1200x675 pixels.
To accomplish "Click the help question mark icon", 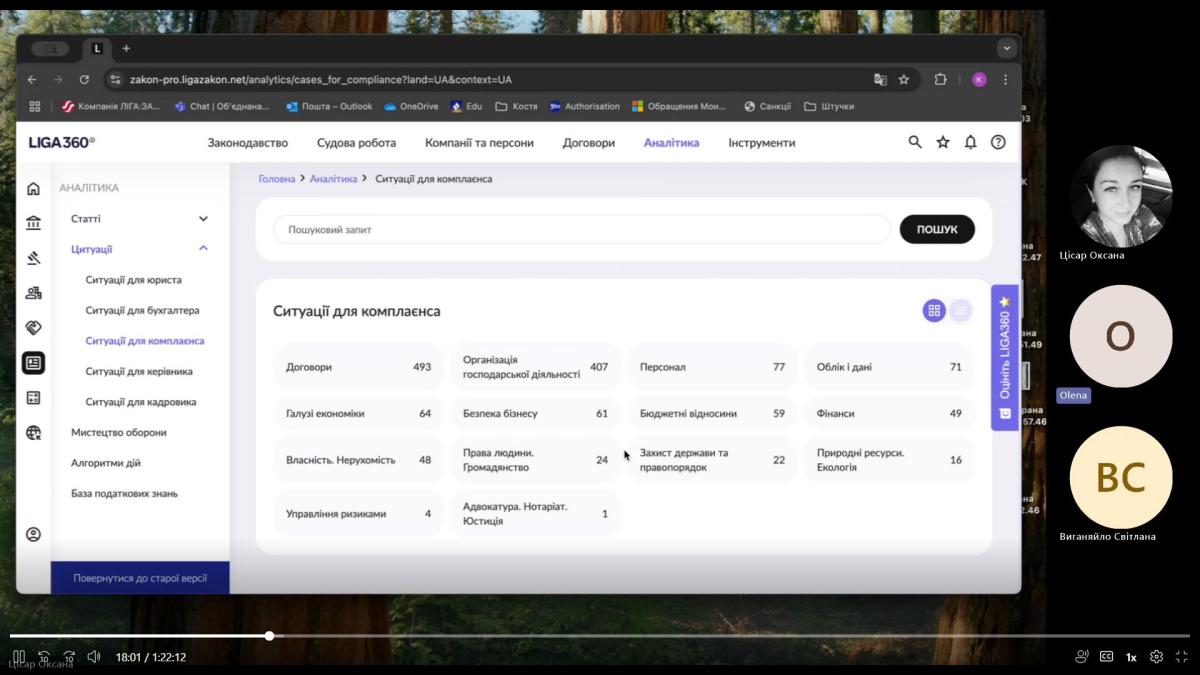I will tap(998, 143).
